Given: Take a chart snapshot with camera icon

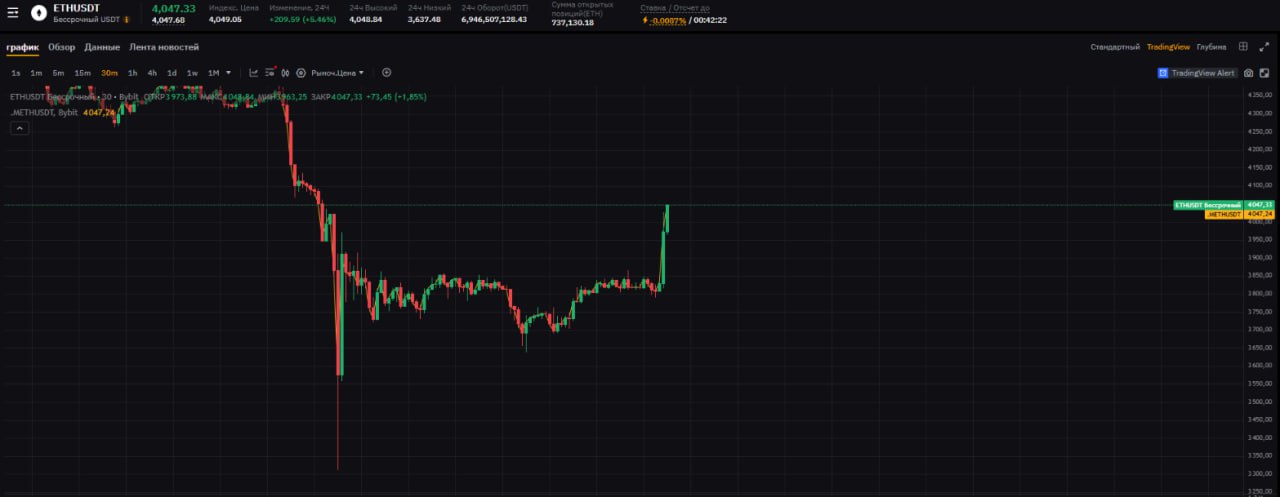Looking at the screenshot, I should coord(1248,73).
